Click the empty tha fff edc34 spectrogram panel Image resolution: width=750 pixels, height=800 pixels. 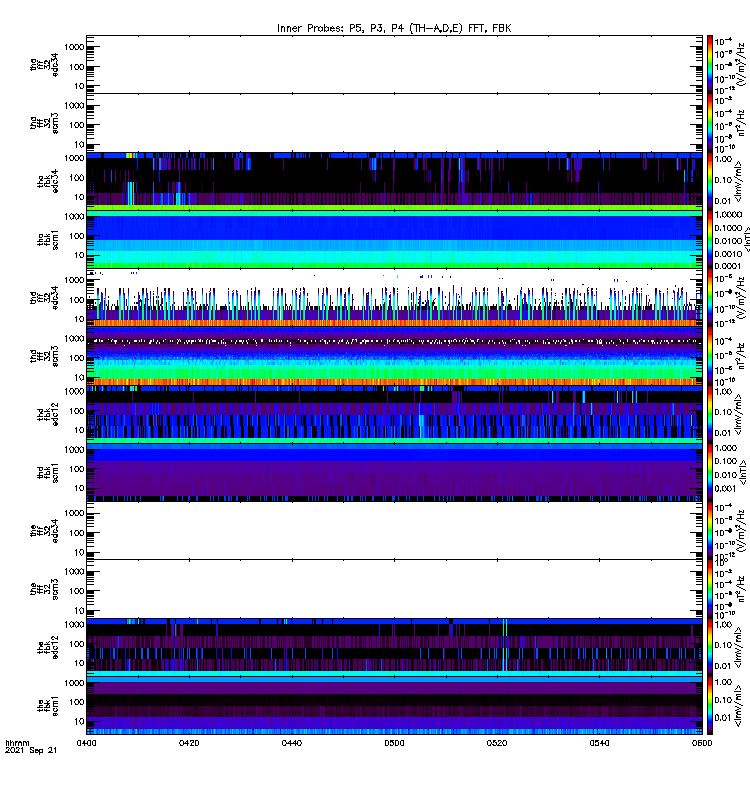pyautogui.click(x=394, y=64)
